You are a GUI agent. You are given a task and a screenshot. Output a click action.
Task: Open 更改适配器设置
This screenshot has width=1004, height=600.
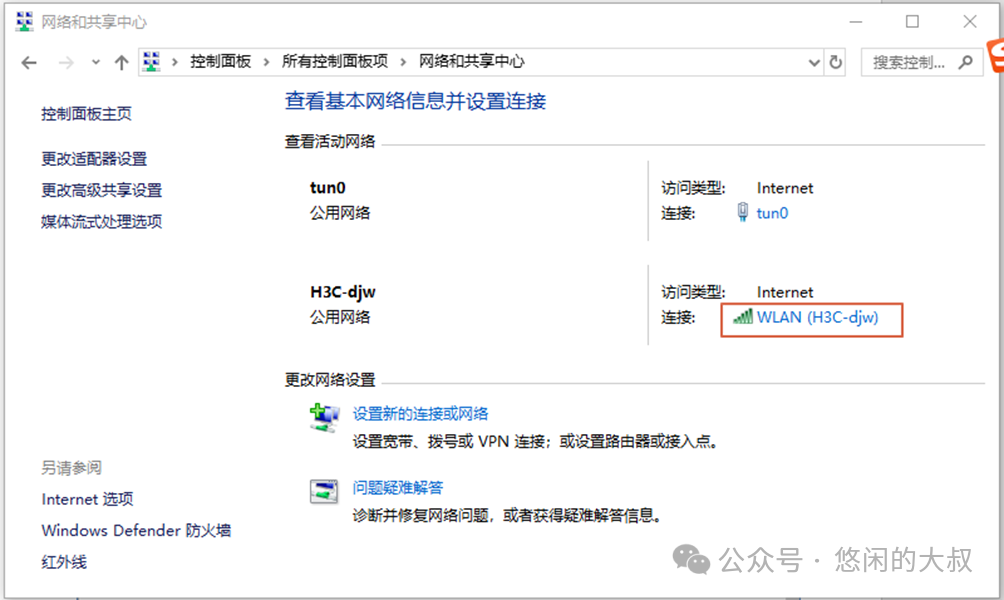94,158
